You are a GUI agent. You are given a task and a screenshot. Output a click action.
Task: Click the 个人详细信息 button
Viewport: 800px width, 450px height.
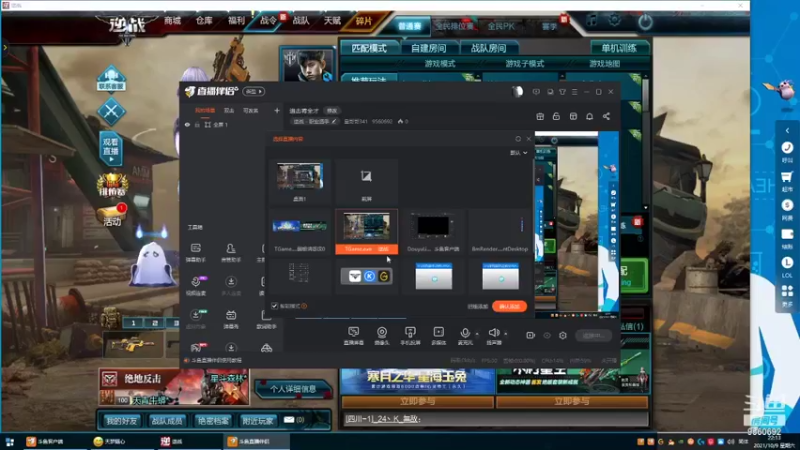click(293, 389)
